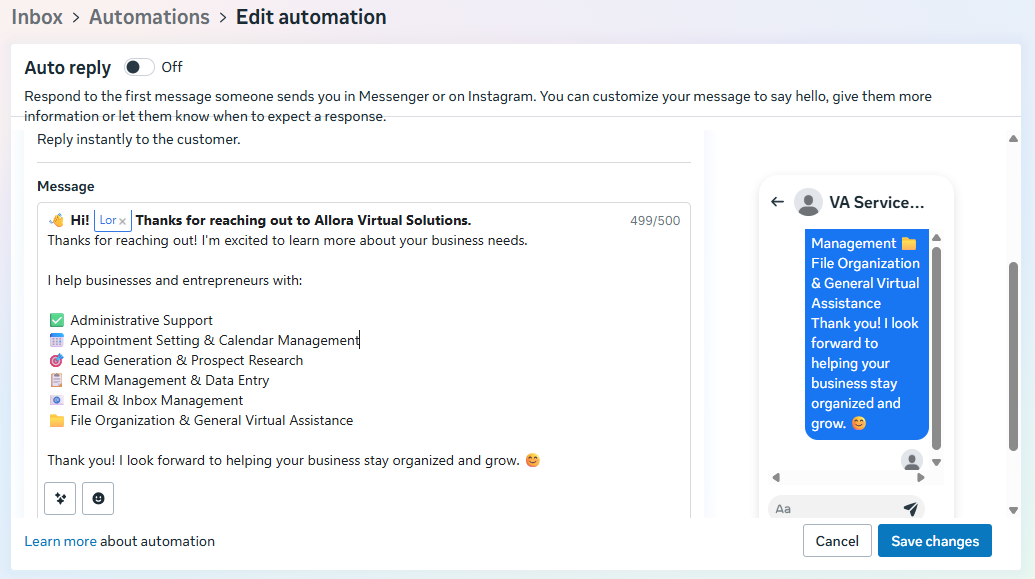Remove the 'Lor' personalization tag
The height and width of the screenshot is (579, 1035).
coord(123,221)
